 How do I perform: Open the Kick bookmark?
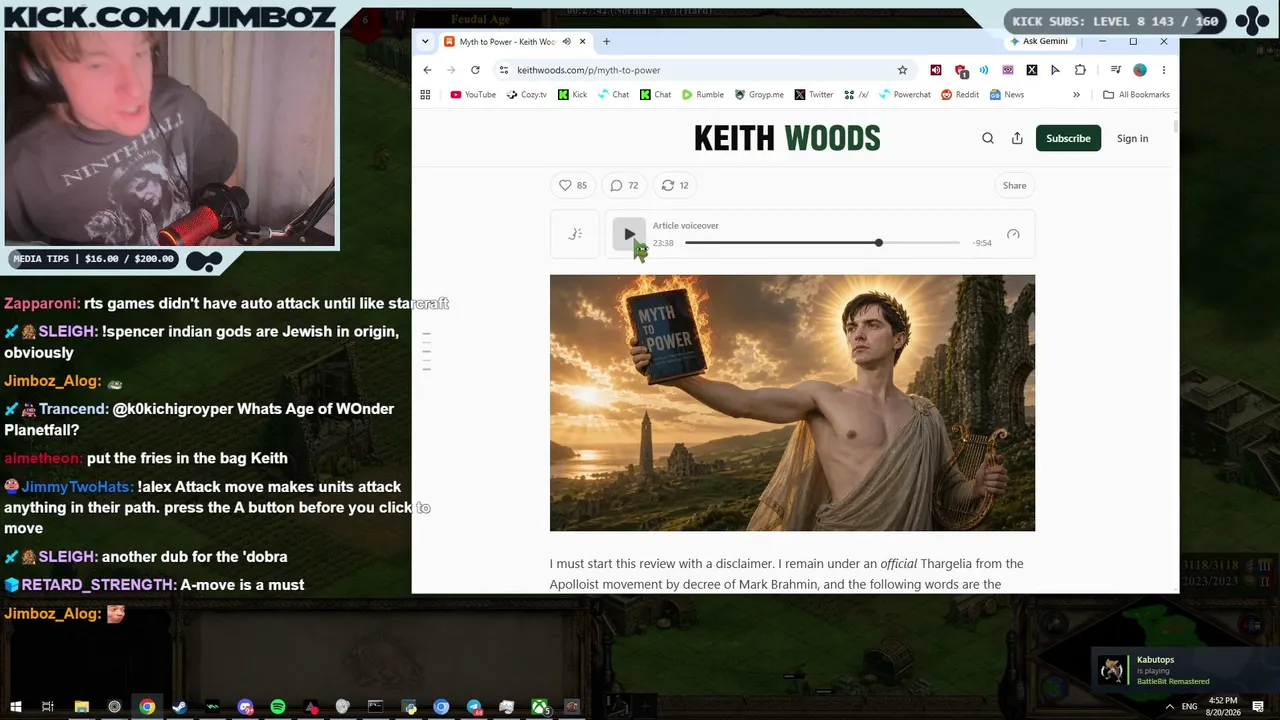pyautogui.click(x=573, y=95)
